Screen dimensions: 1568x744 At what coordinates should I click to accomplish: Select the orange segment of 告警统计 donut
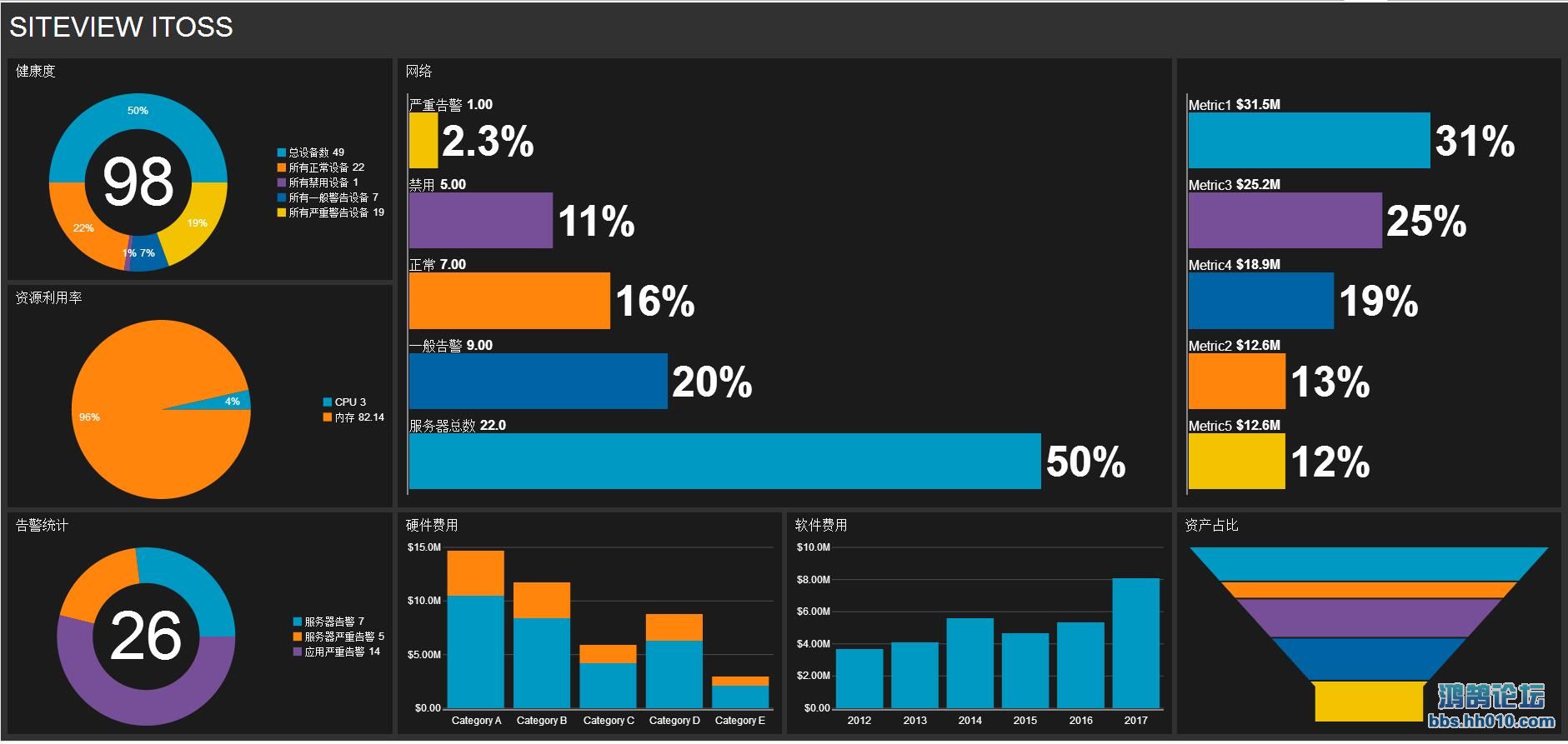point(98,587)
